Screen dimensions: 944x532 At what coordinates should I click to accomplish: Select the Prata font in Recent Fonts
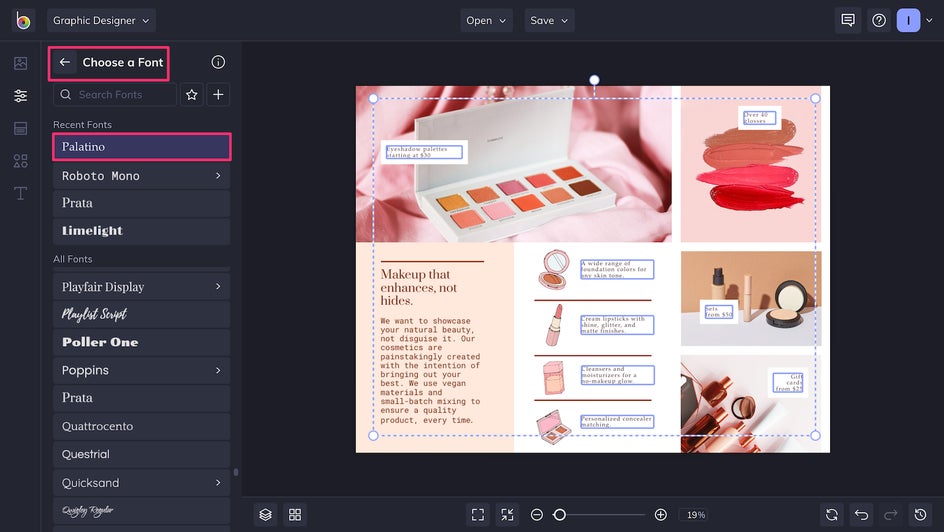pyautogui.click(x=141, y=203)
